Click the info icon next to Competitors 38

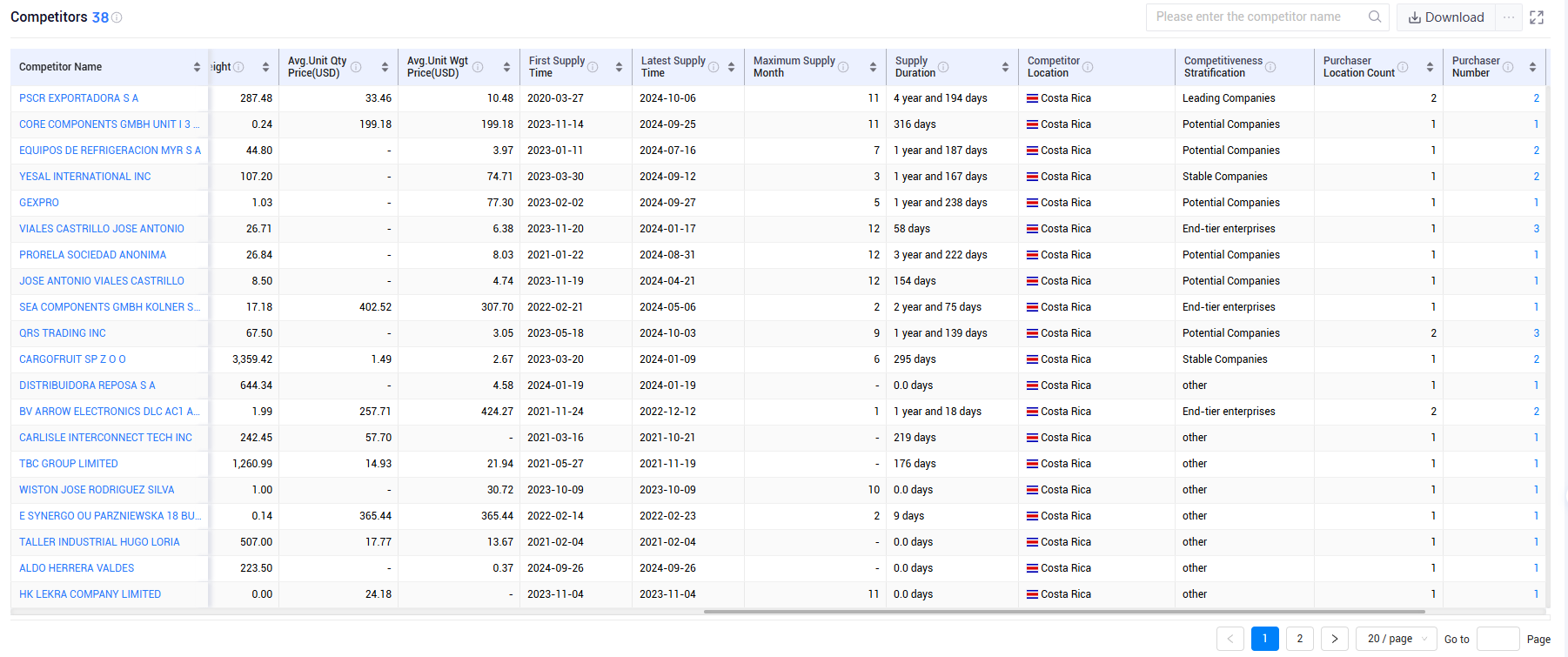click(117, 17)
